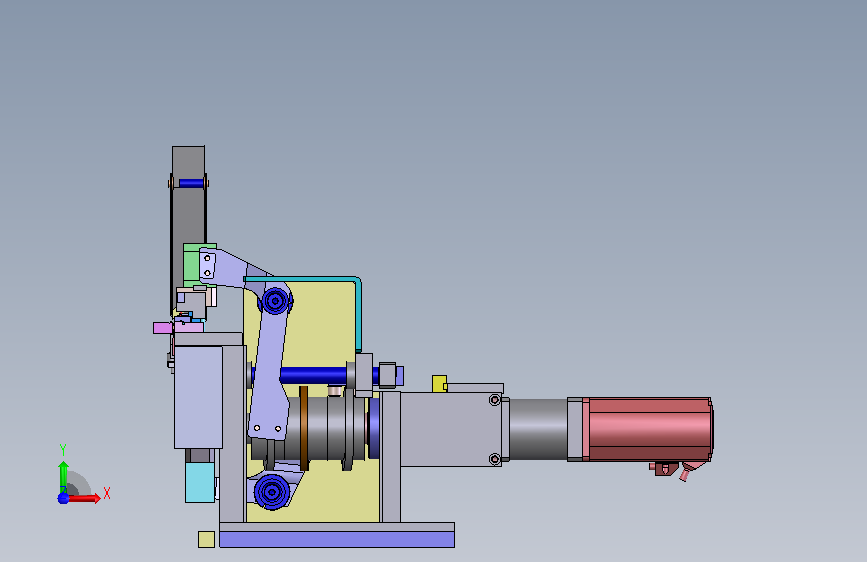Select the blue horizontal shaft
Viewport: 867px width, 562px height.
pyautogui.click(x=313, y=376)
